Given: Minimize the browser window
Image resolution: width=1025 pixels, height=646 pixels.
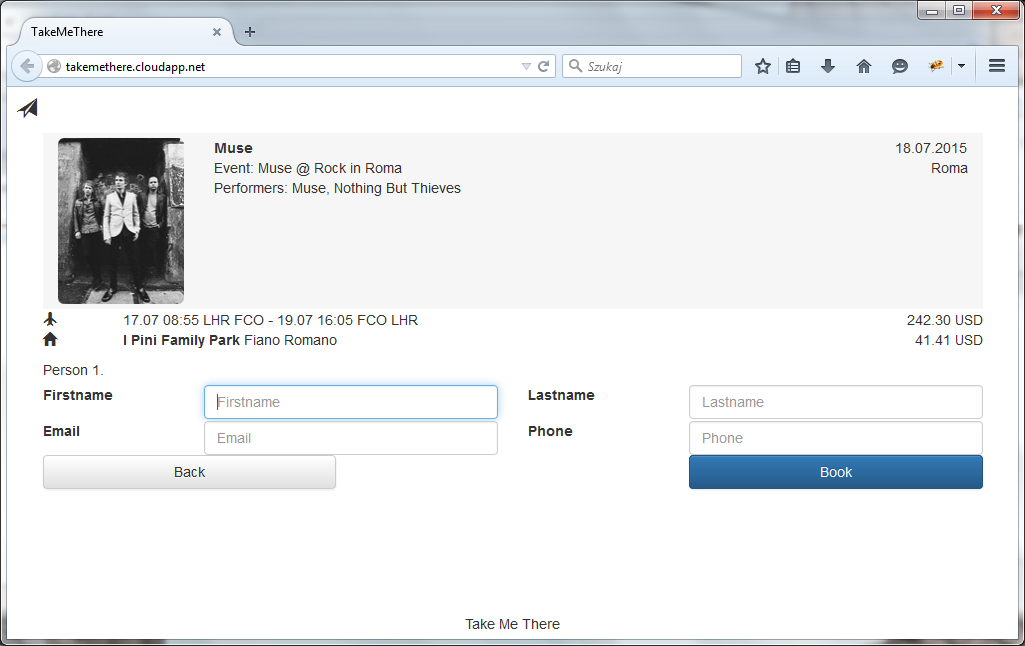Looking at the screenshot, I should [x=932, y=10].
